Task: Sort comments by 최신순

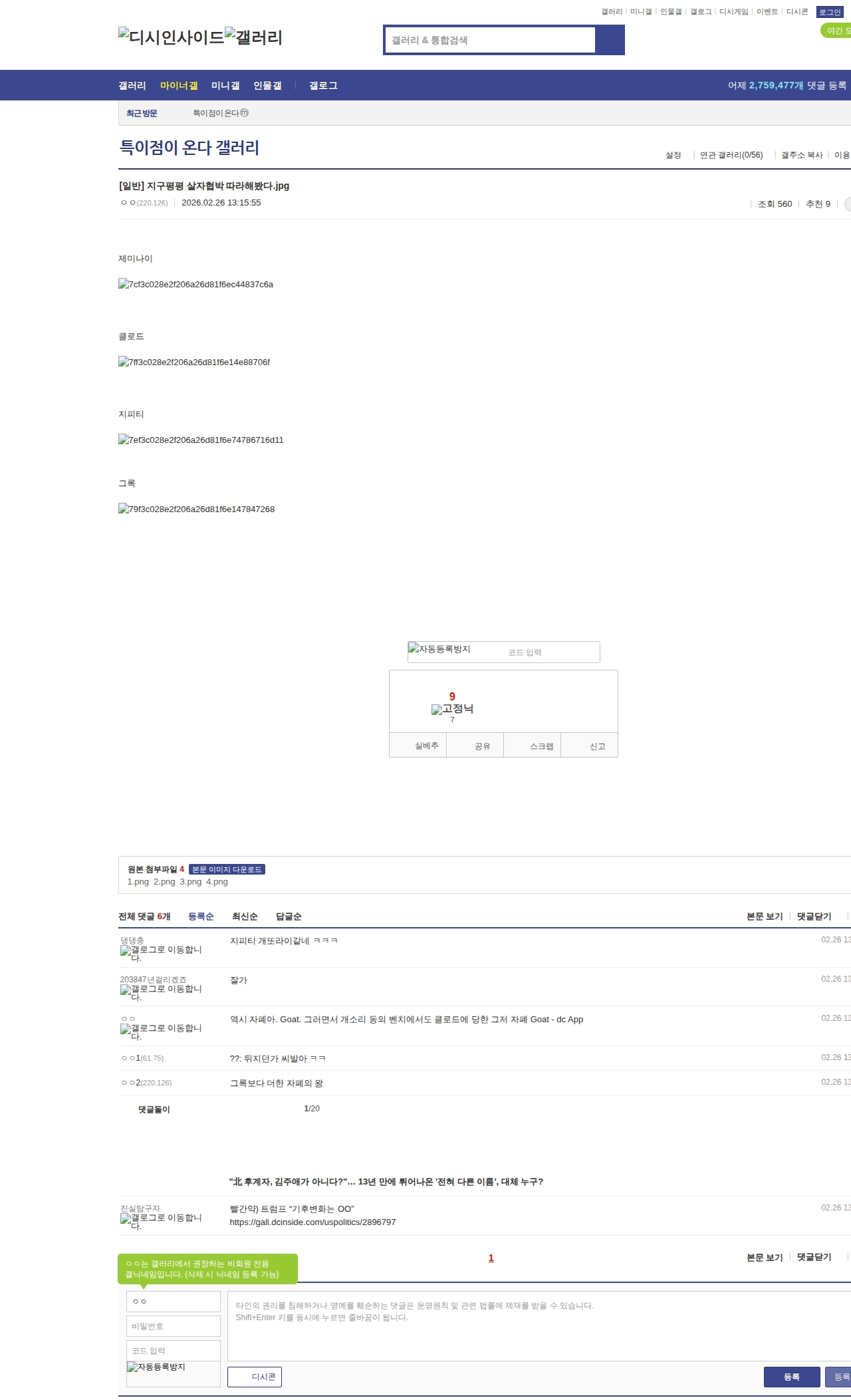Action: (245, 916)
